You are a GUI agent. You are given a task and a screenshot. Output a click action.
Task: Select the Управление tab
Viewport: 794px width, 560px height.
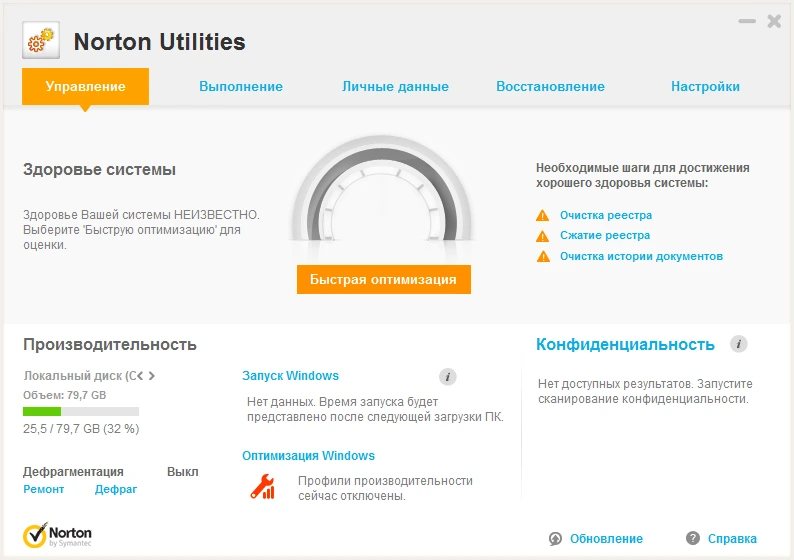(x=85, y=87)
